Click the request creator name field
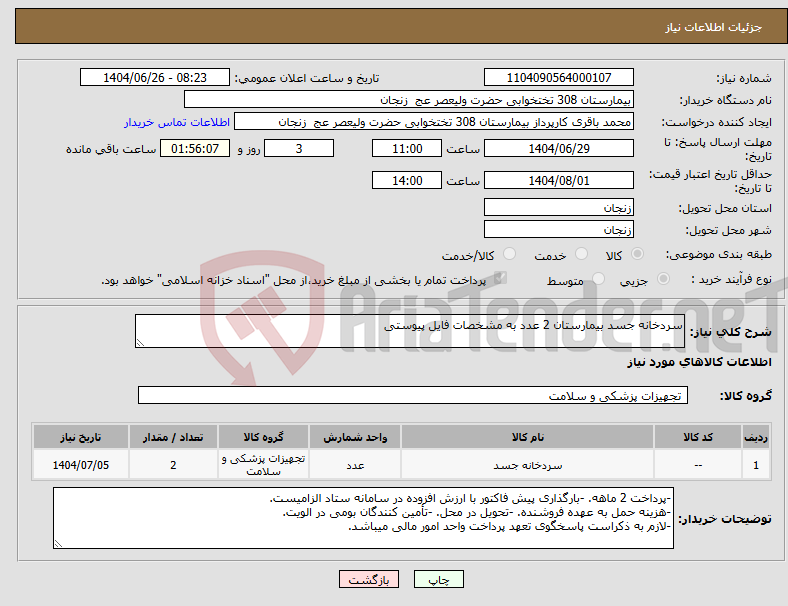The width and height of the screenshot is (788, 606). 434,122
